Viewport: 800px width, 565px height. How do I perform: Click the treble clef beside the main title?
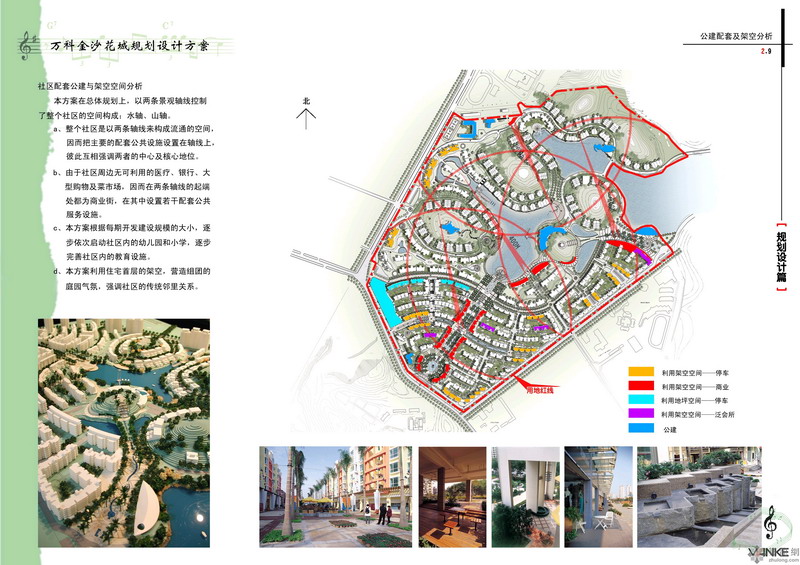point(27,46)
